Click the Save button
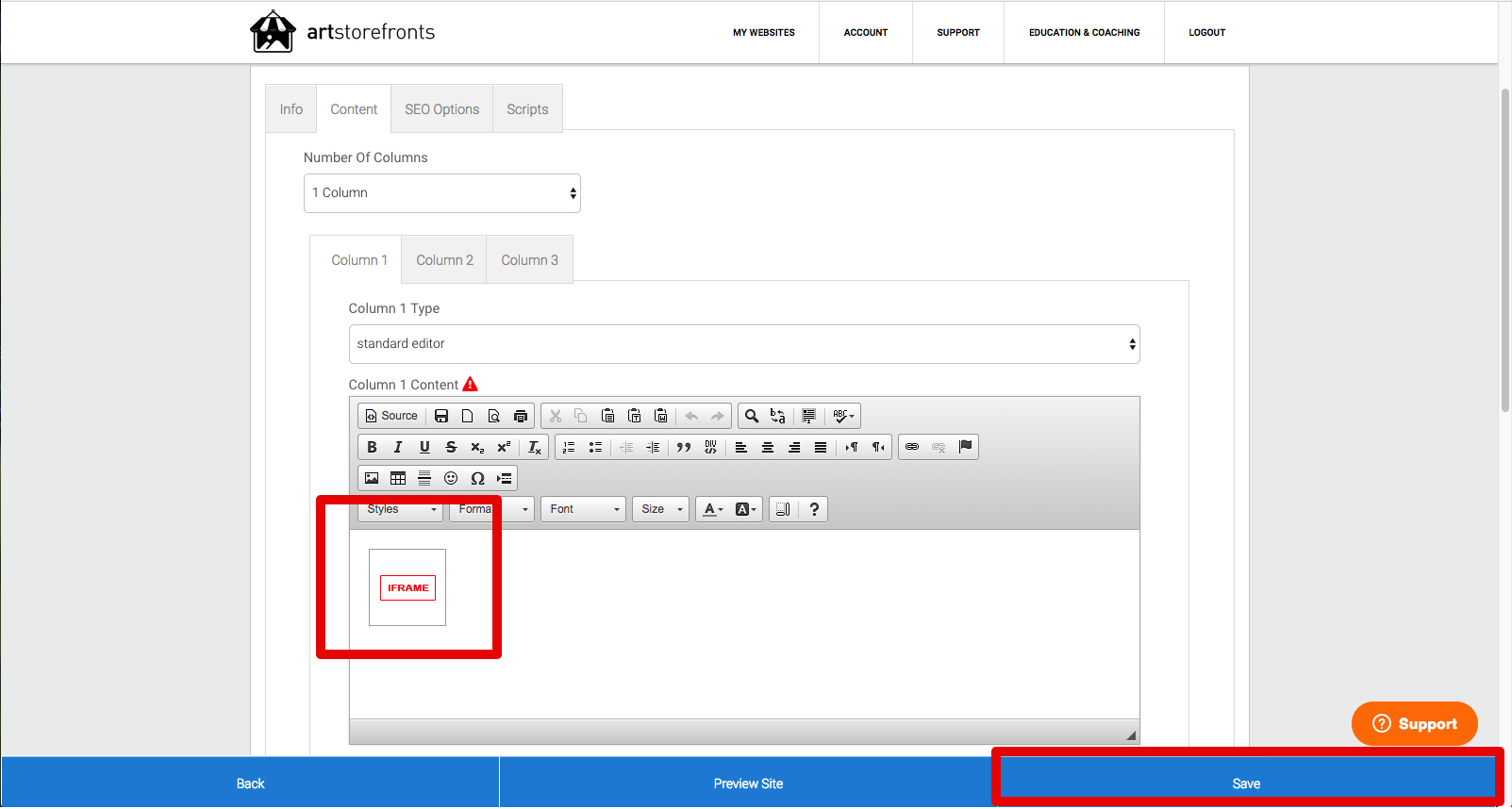Viewport: 1512px width, 809px height. (x=1246, y=784)
